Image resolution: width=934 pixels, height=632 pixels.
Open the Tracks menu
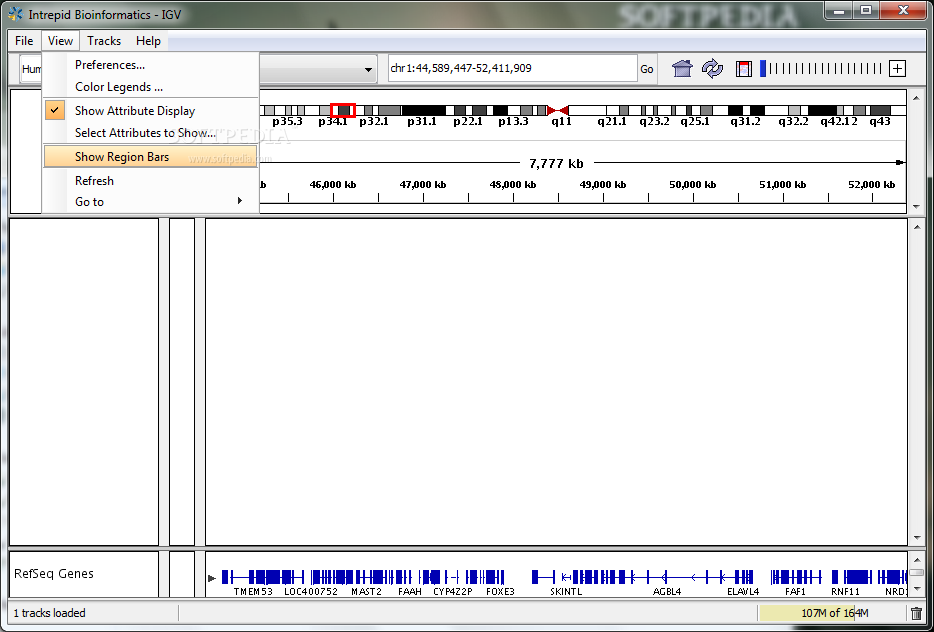point(104,41)
